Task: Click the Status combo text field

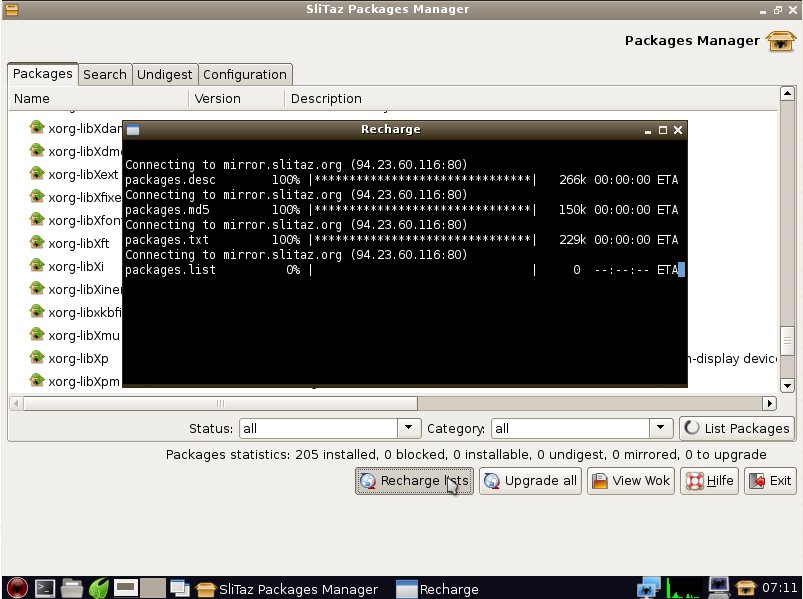Action: click(x=319, y=428)
